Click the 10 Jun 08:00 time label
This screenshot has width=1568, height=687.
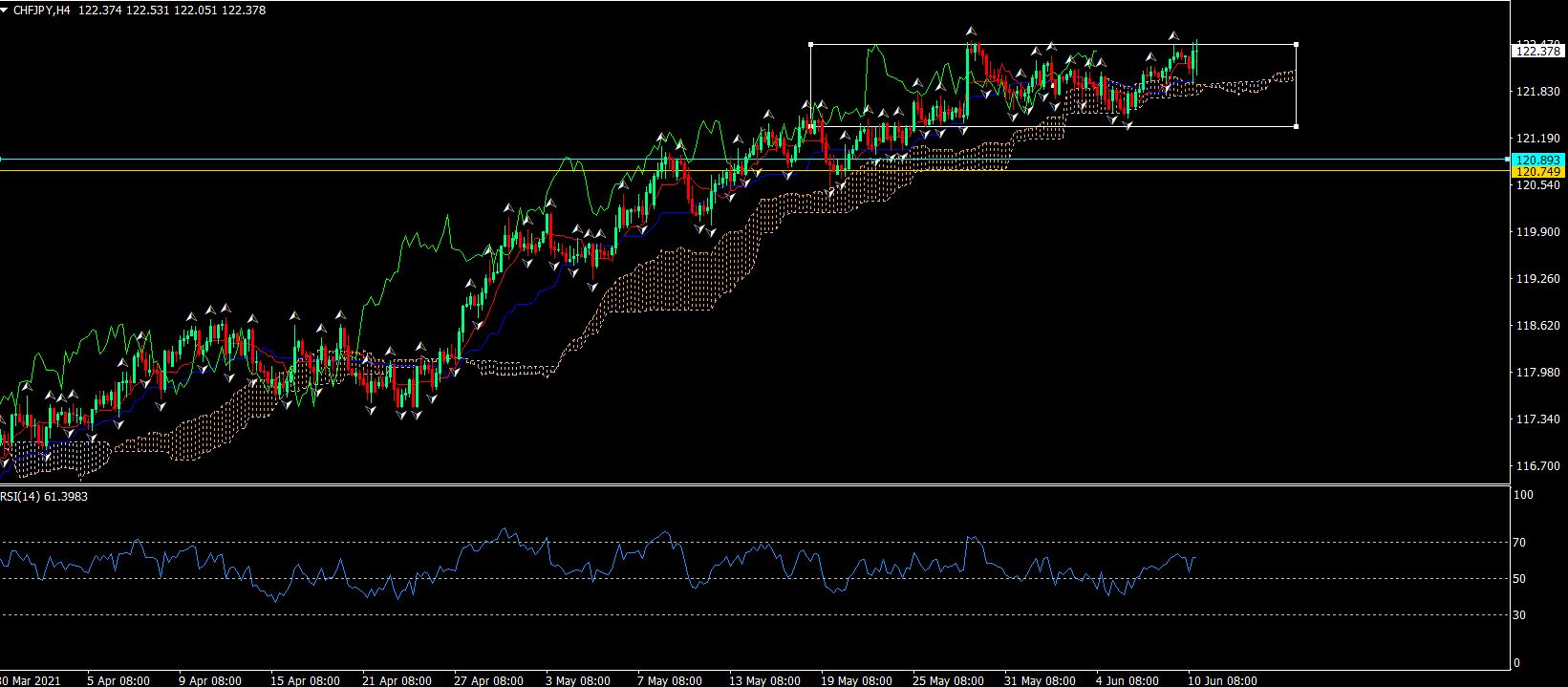[1222, 680]
